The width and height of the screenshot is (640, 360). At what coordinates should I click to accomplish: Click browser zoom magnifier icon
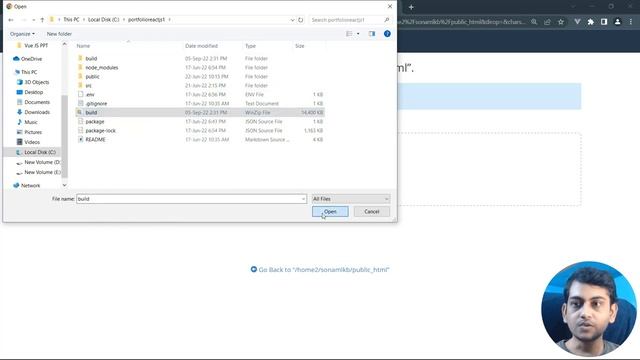534,22
